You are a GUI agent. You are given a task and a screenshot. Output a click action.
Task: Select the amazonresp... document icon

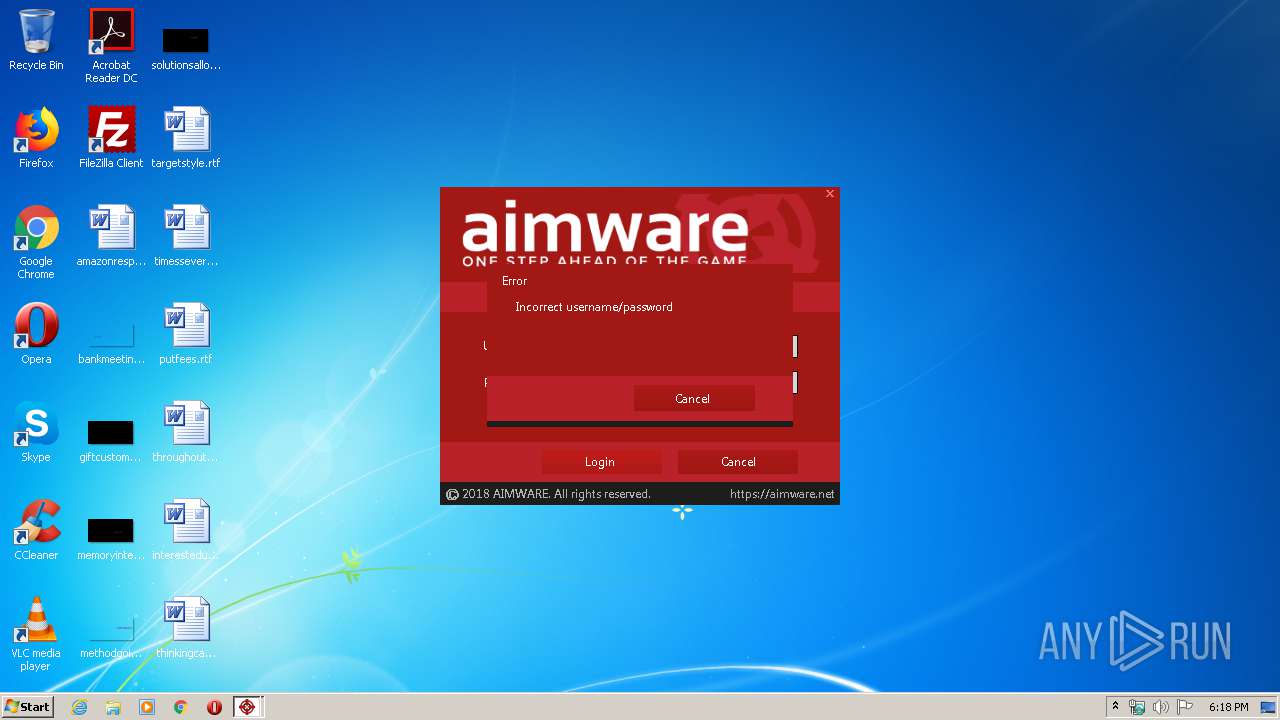[x=111, y=236]
